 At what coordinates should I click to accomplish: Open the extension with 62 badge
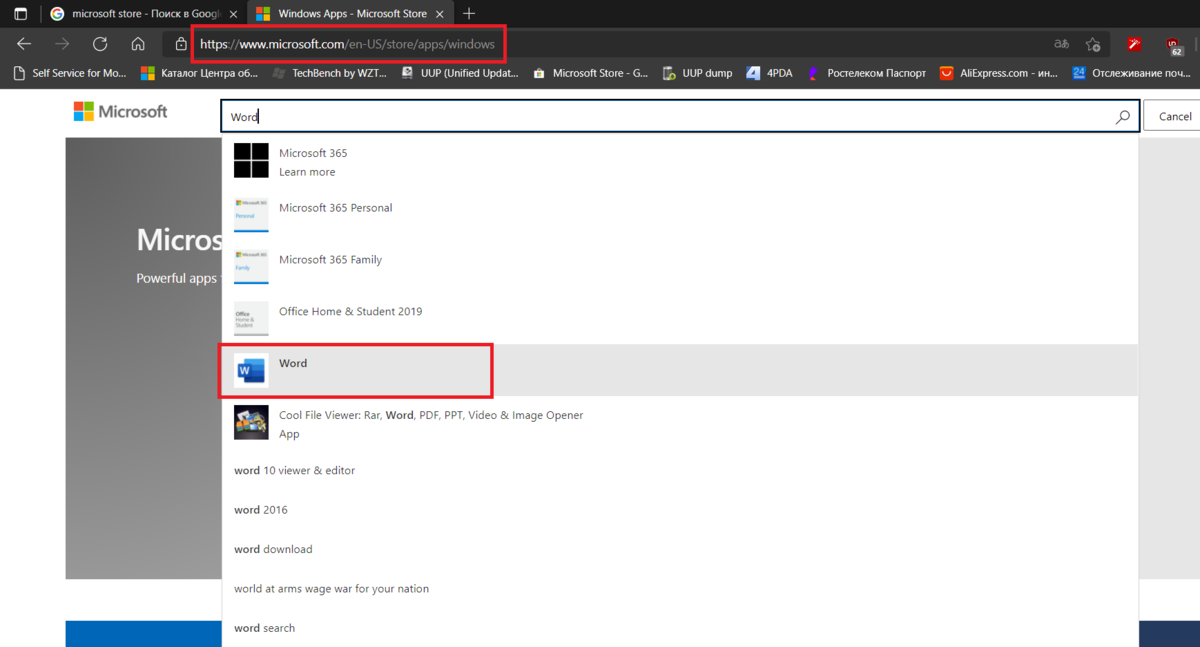pos(1174,45)
